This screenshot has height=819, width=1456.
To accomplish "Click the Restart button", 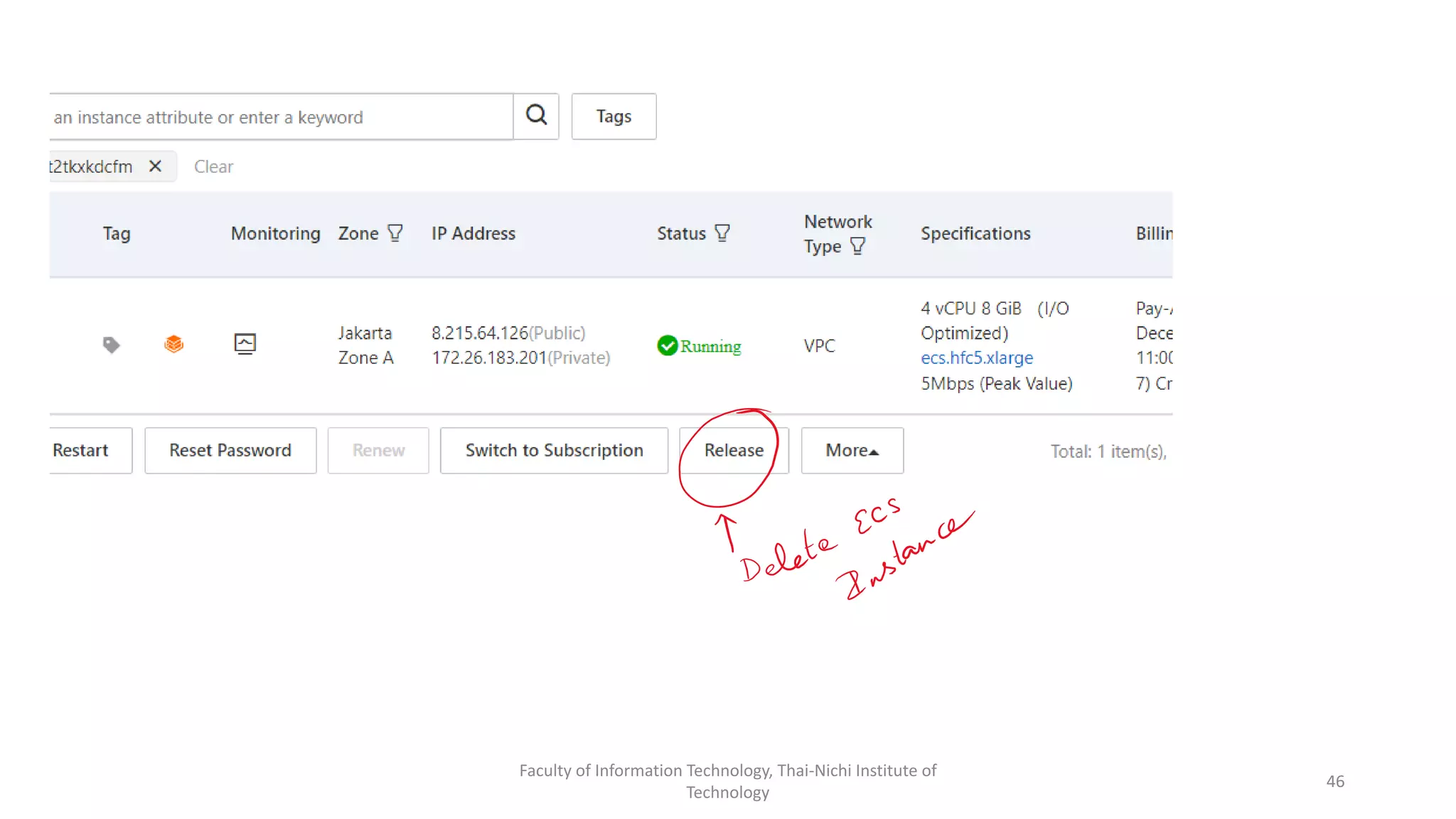I will pos(81,451).
